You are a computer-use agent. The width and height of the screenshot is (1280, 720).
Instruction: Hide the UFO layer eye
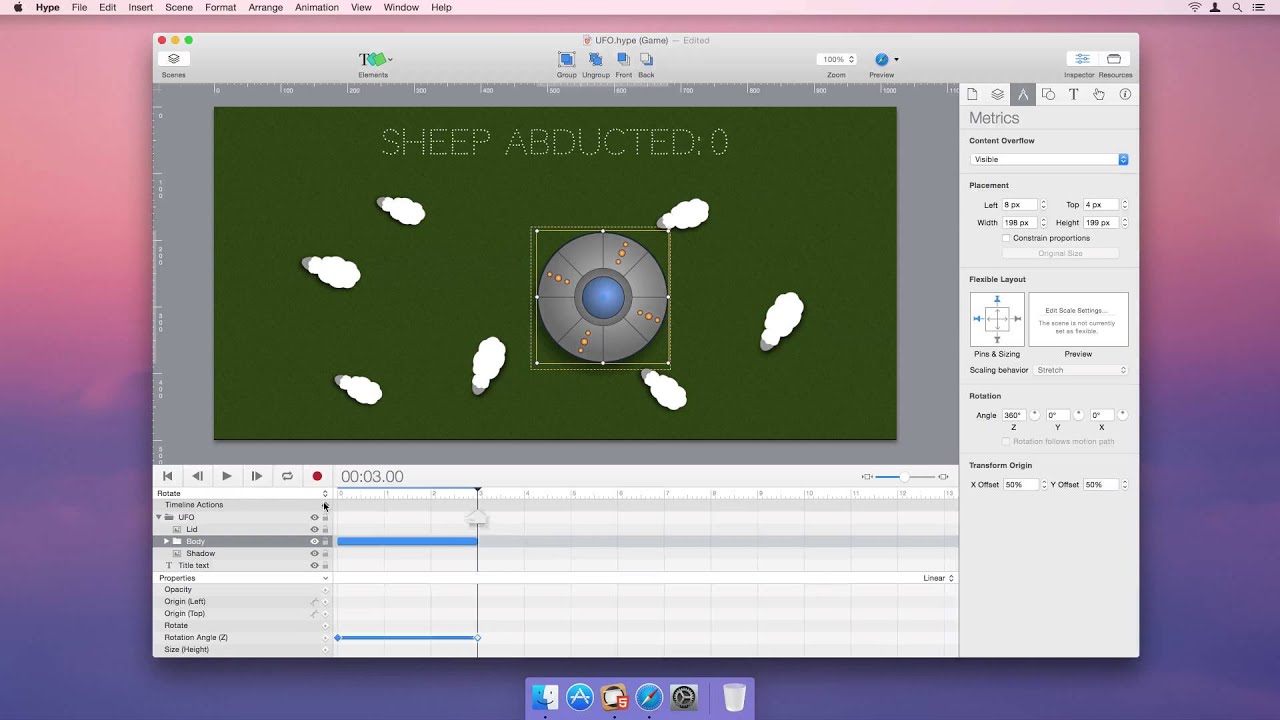[314, 517]
